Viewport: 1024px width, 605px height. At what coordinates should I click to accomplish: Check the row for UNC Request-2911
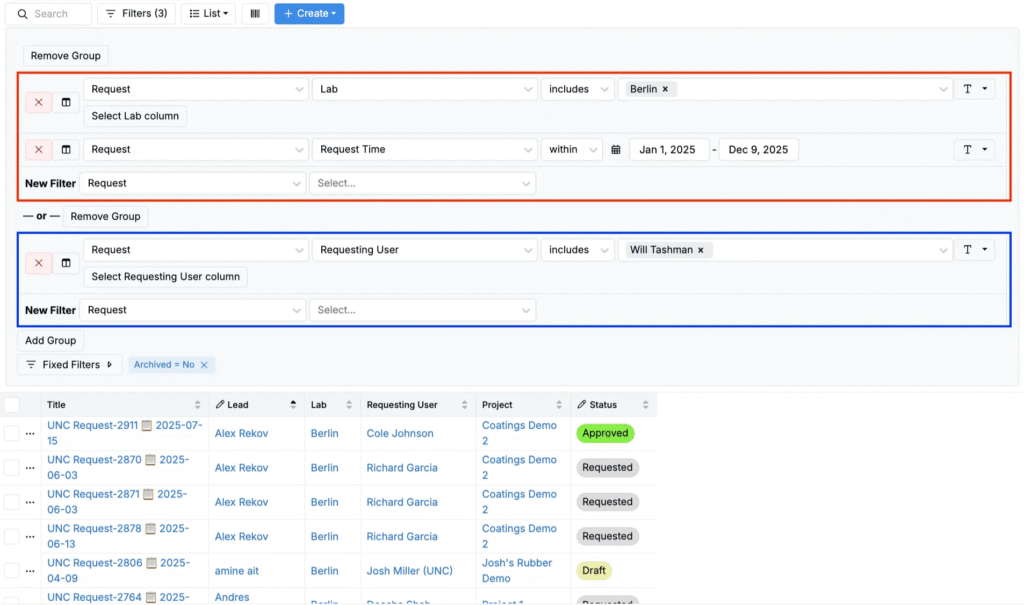point(11,433)
